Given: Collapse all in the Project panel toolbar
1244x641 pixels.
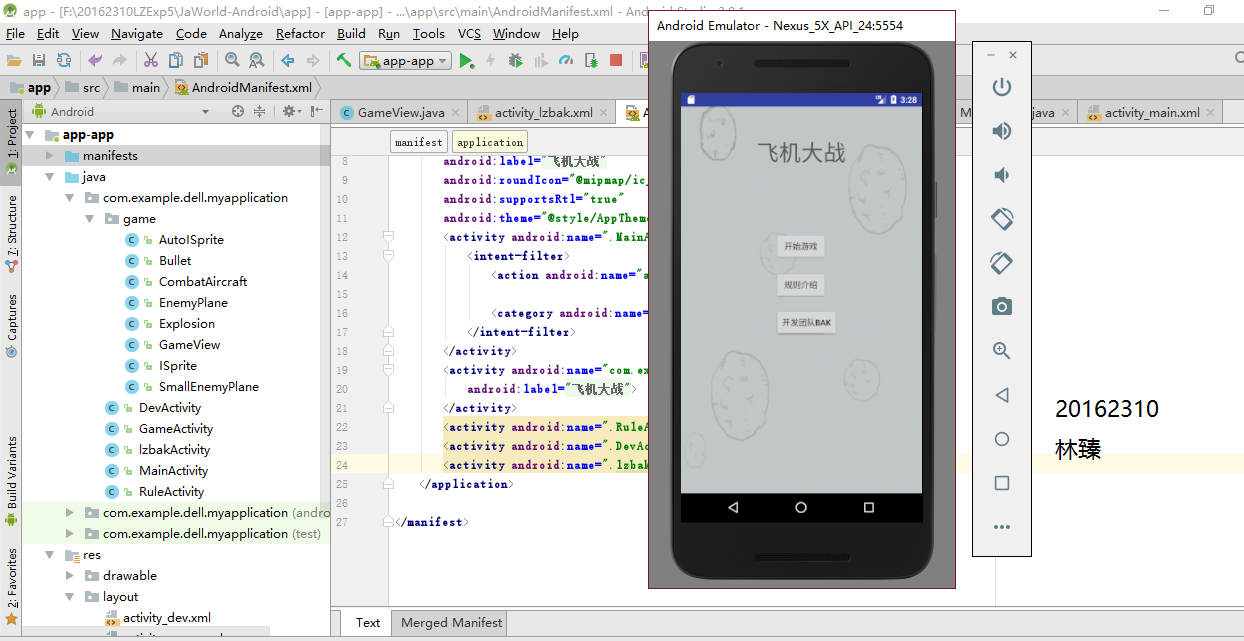Looking at the screenshot, I should click(259, 112).
